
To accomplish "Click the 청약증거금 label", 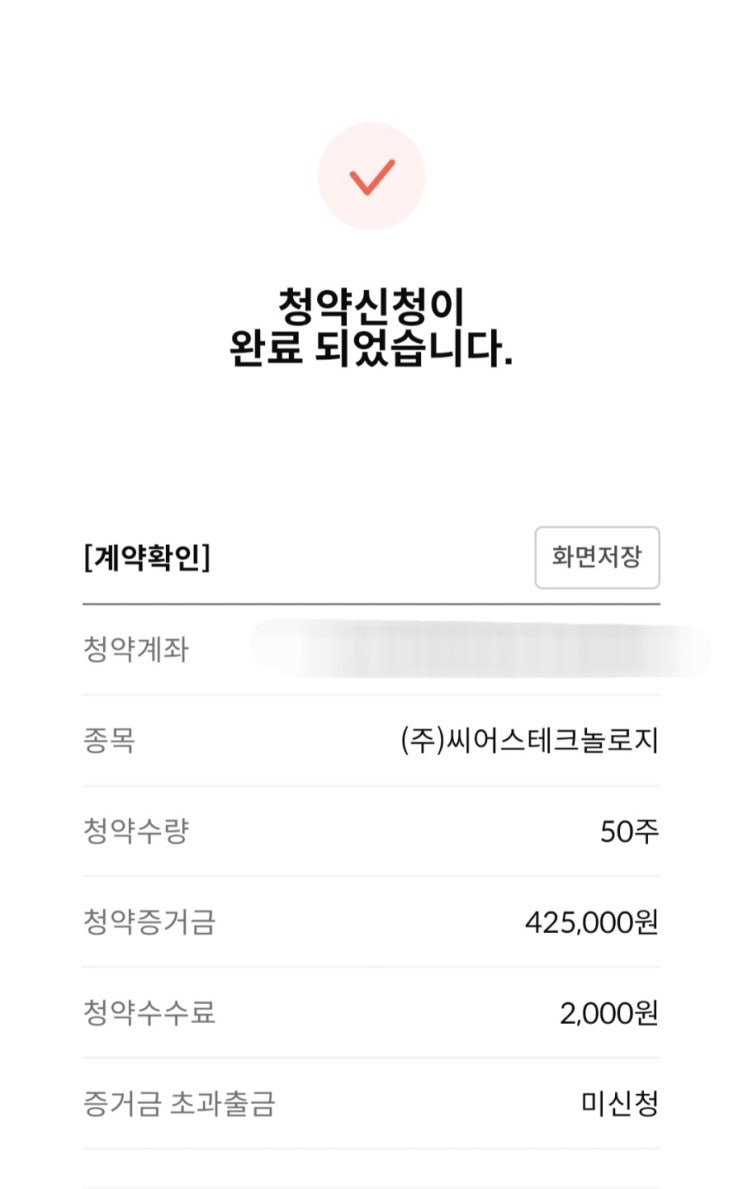I will (148, 922).
